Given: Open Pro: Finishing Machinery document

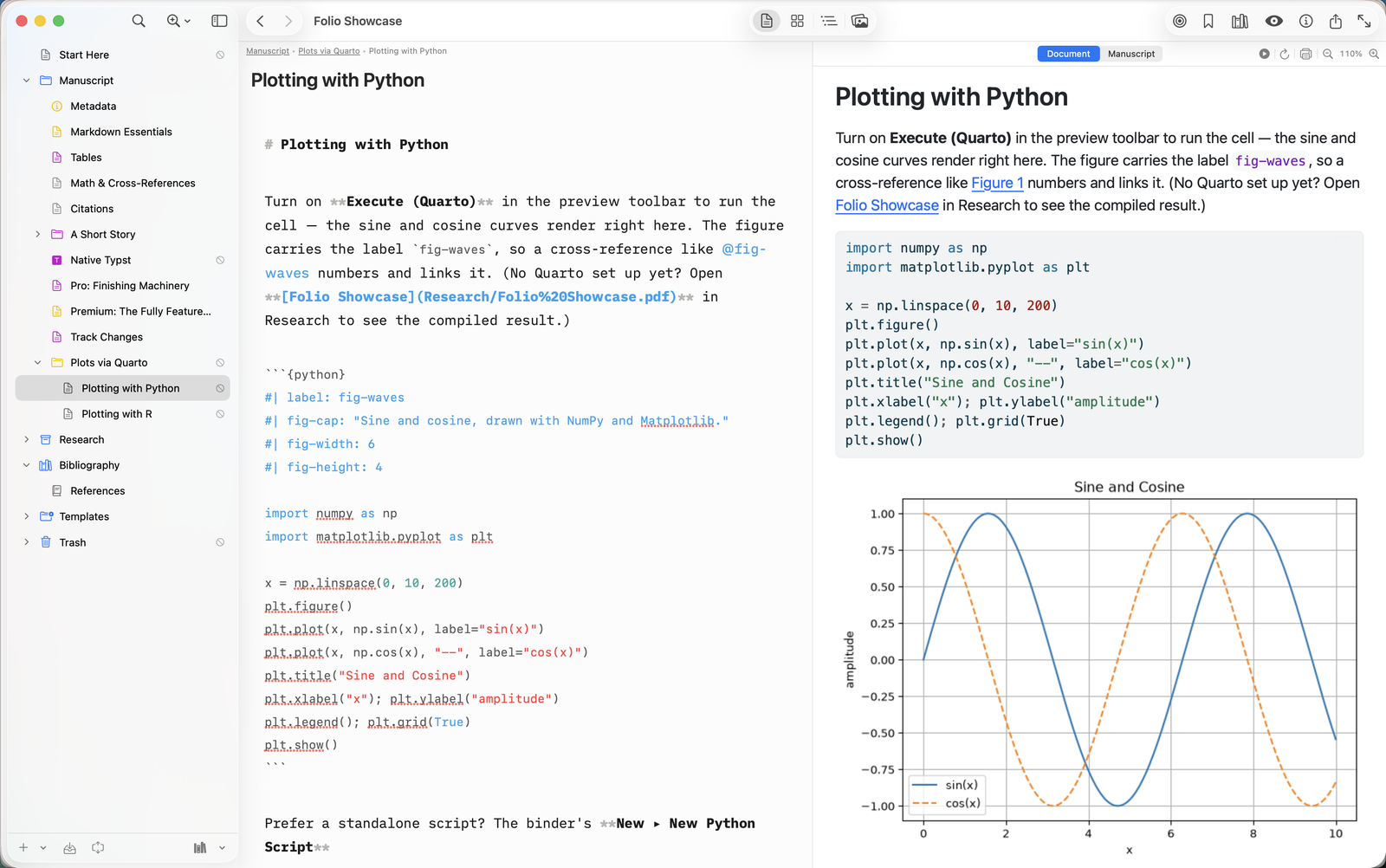Looking at the screenshot, I should [130, 286].
